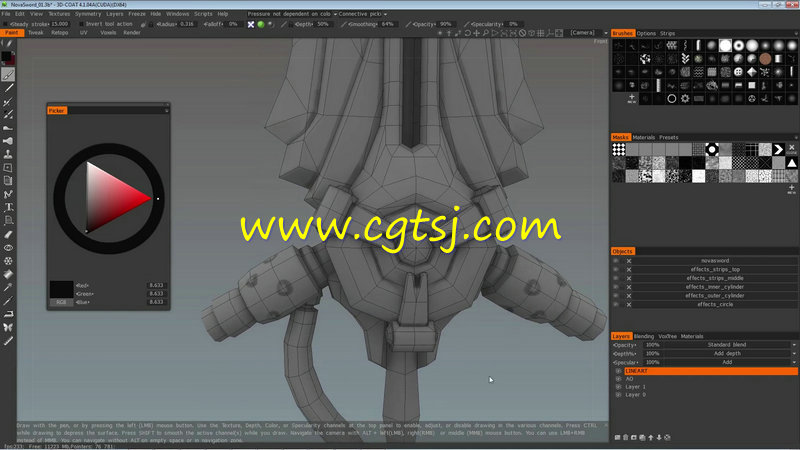
Task: Switch to the Retopo room tab
Action: tap(60, 33)
